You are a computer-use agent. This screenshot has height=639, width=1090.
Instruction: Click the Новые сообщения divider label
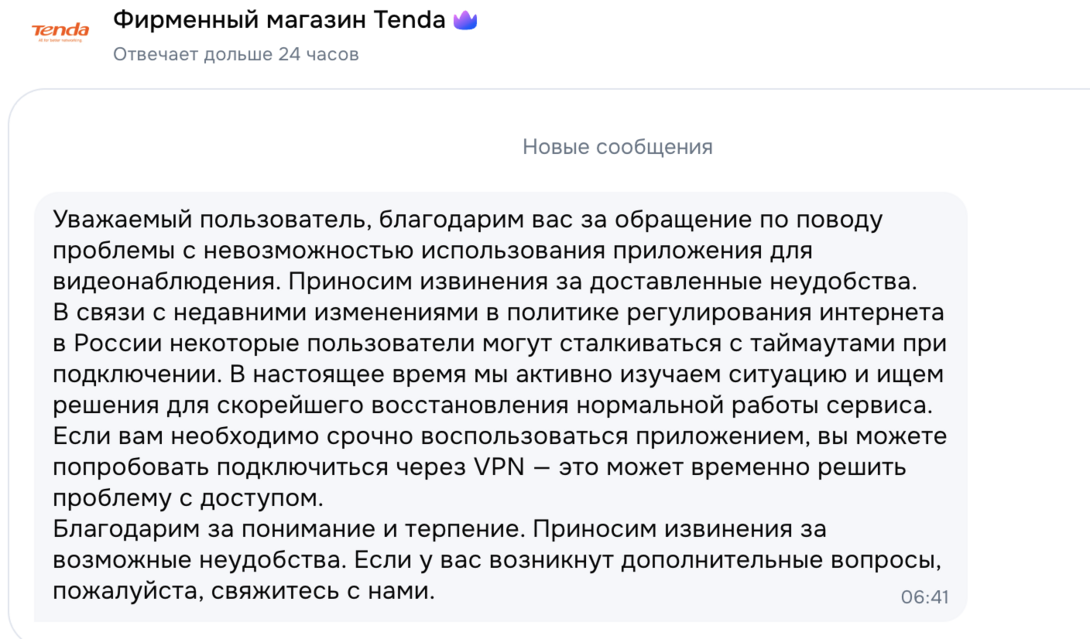tap(617, 147)
